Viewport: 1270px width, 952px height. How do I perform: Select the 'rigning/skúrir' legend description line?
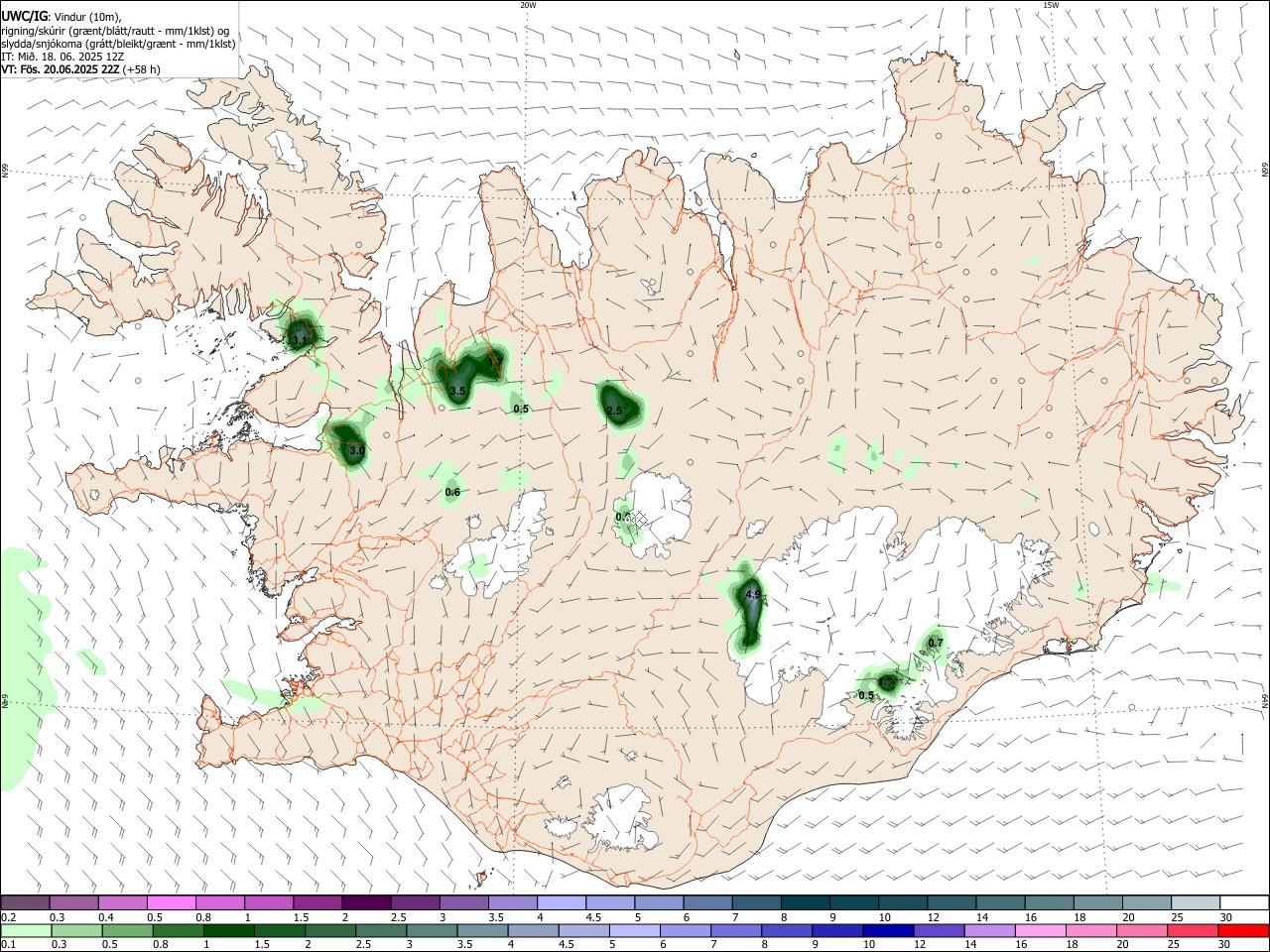tap(115, 31)
